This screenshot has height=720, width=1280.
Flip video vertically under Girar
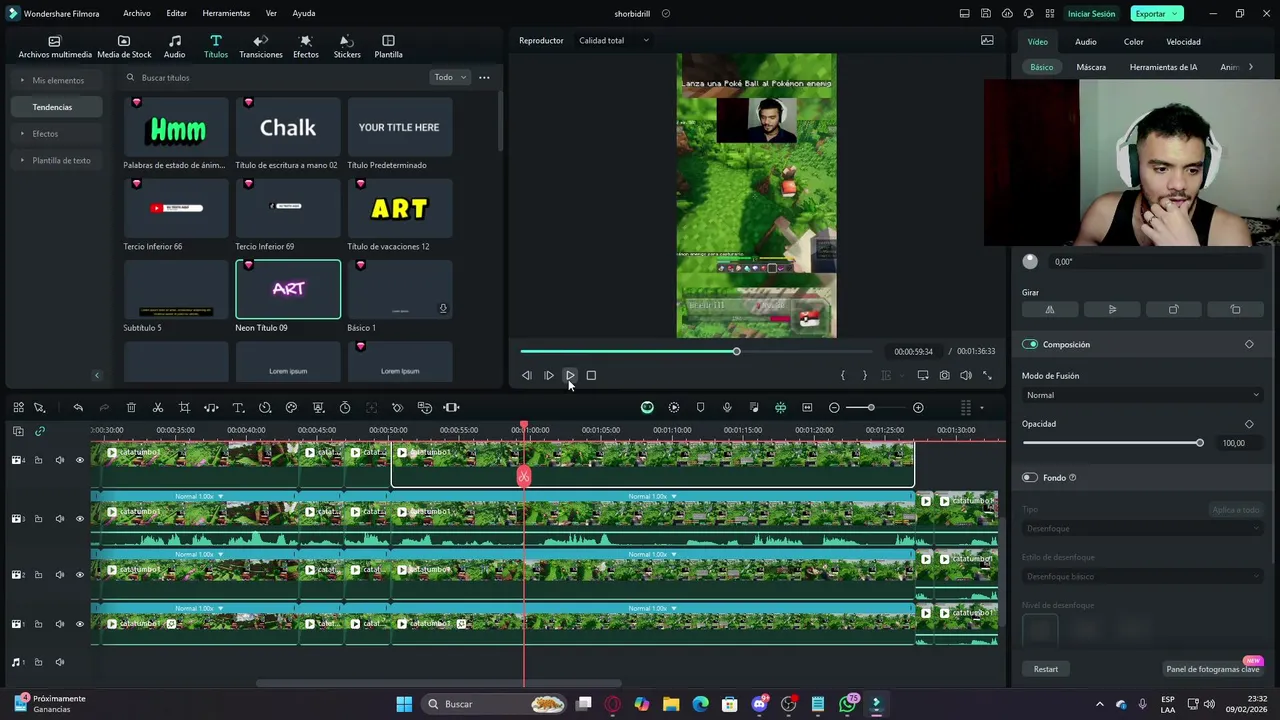coord(1112,309)
